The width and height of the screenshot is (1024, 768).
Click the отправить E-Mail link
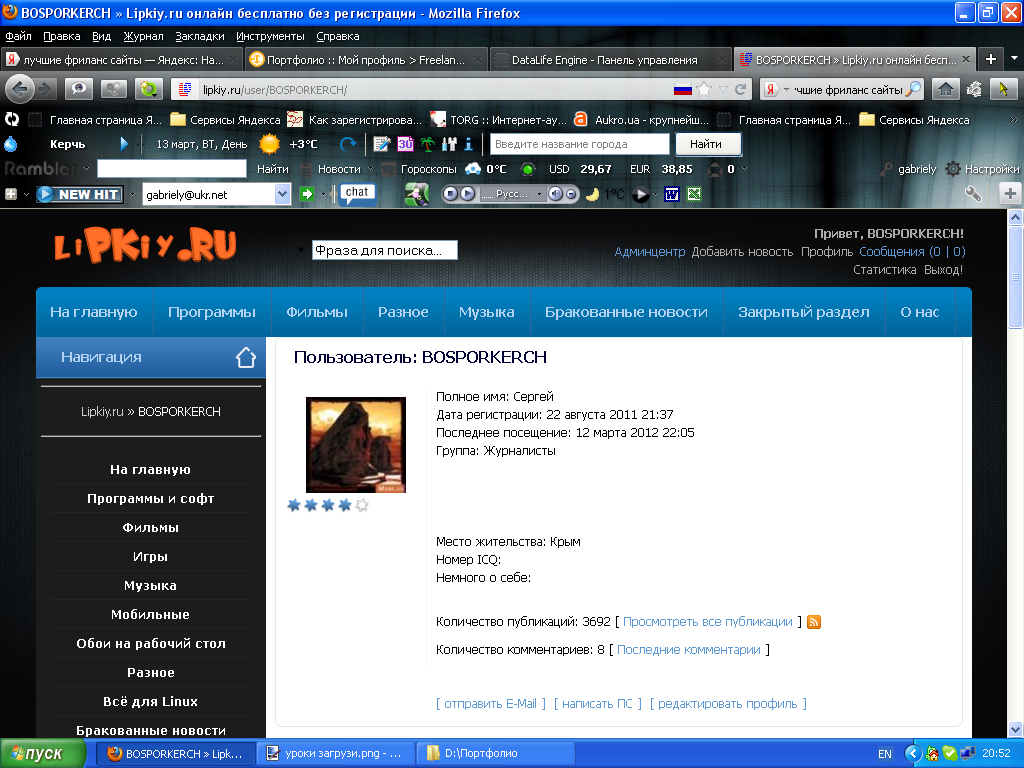point(490,704)
